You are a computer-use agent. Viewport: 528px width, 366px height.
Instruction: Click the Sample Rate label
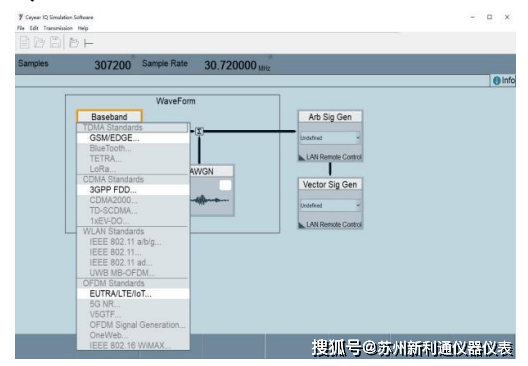[165, 63]
